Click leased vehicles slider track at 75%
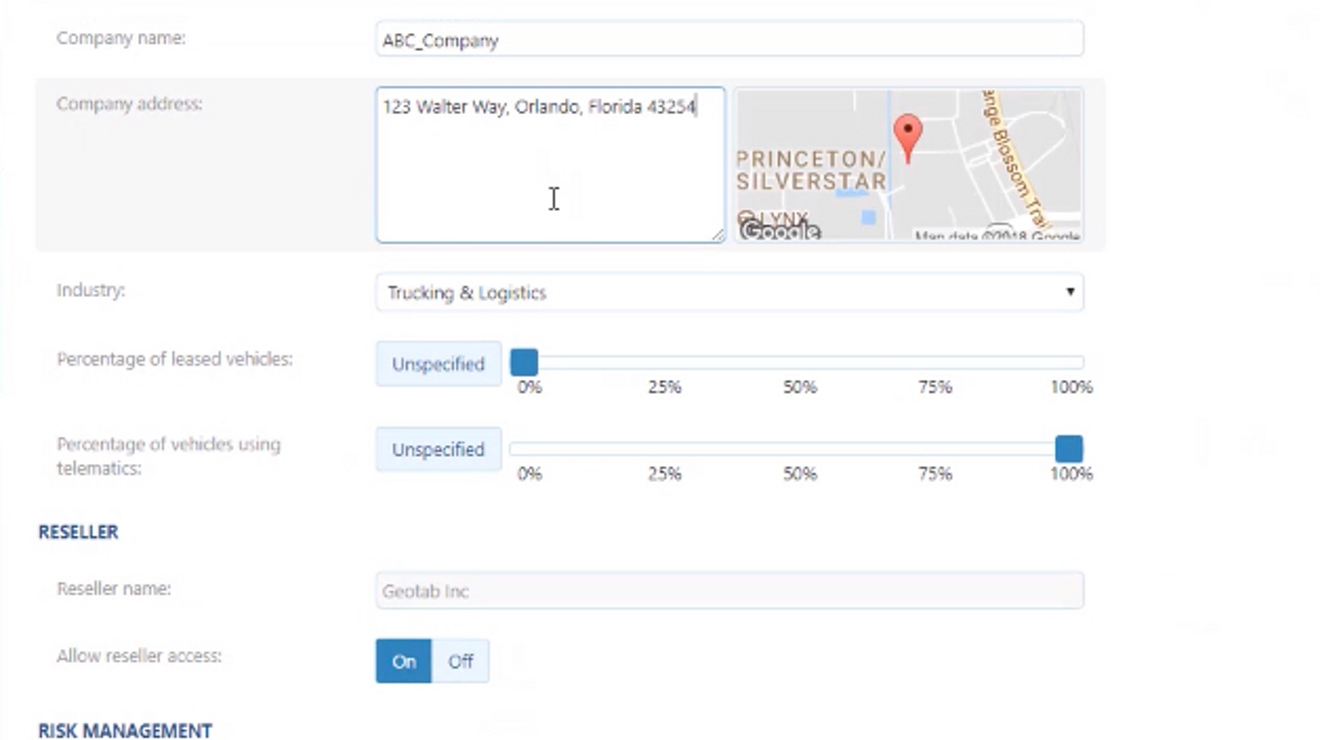 tap(935, 362)
